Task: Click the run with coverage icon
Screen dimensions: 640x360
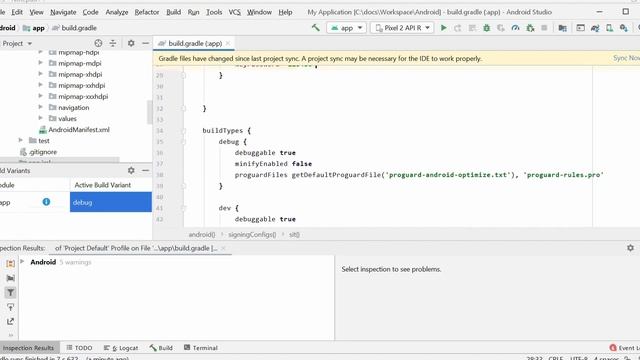Action: [501, 28]
